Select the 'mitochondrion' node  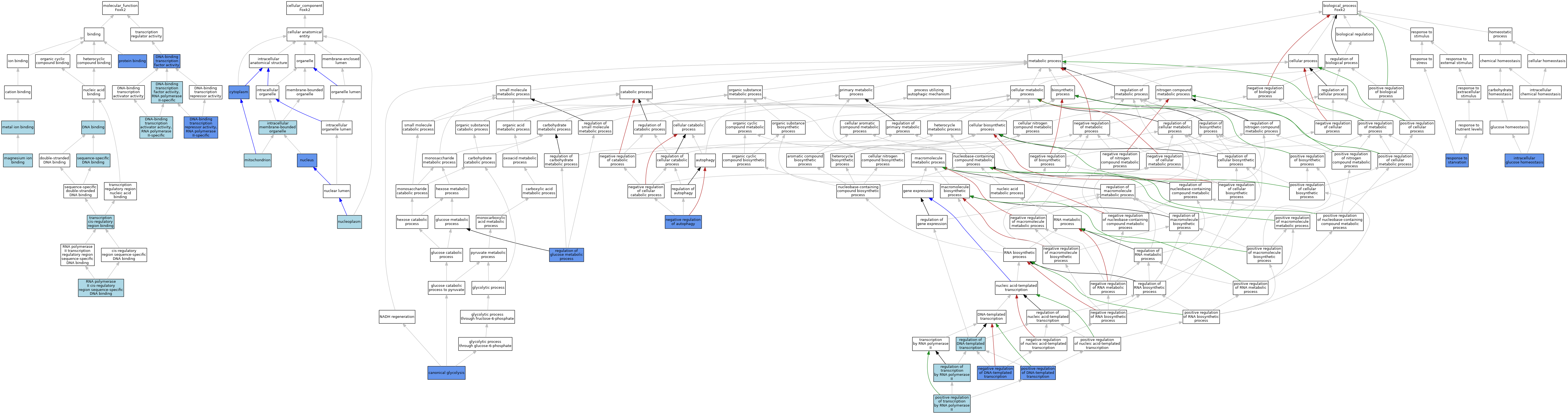coord(257,160)
